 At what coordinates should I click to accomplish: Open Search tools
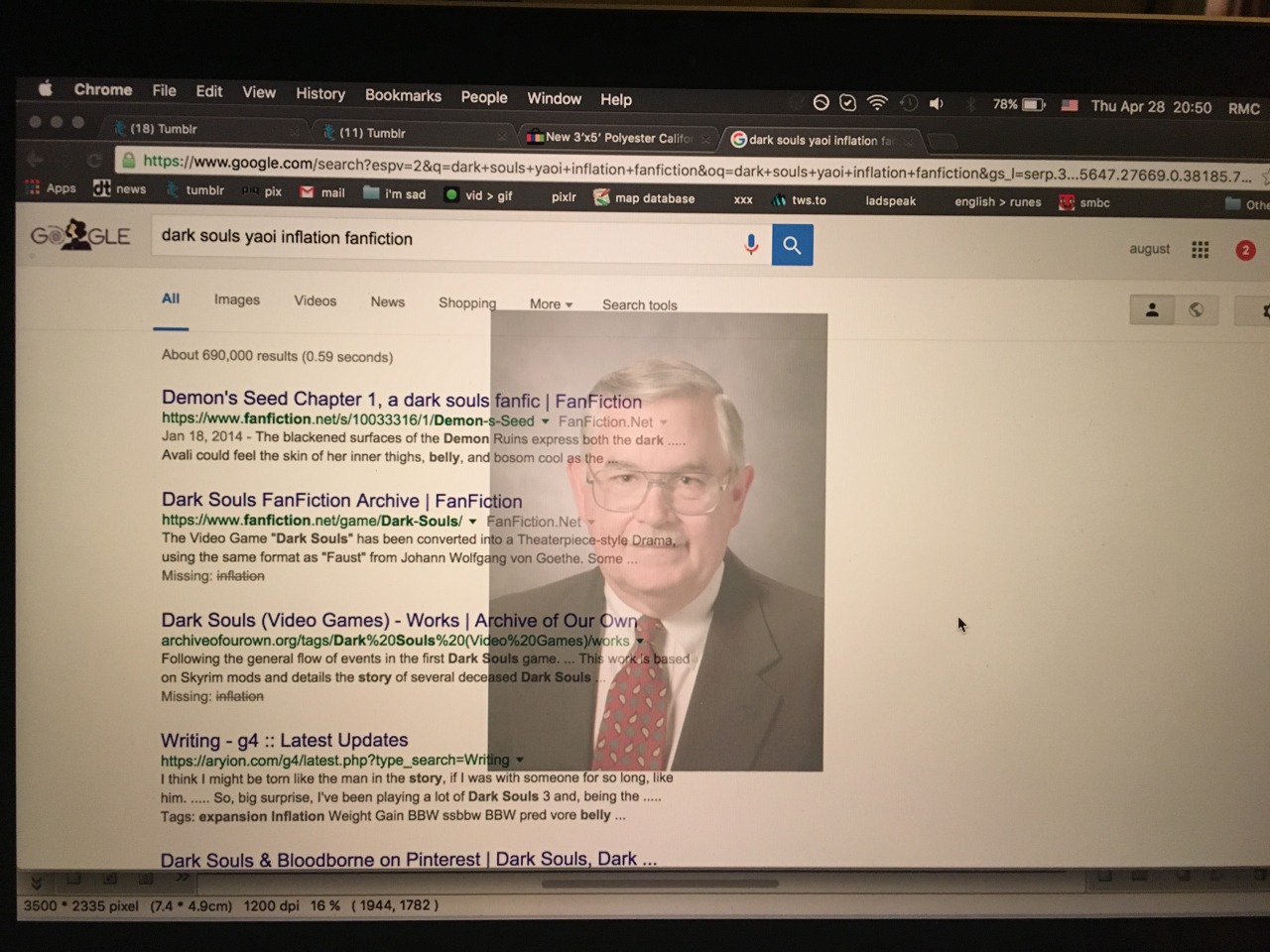pos(640,304)
